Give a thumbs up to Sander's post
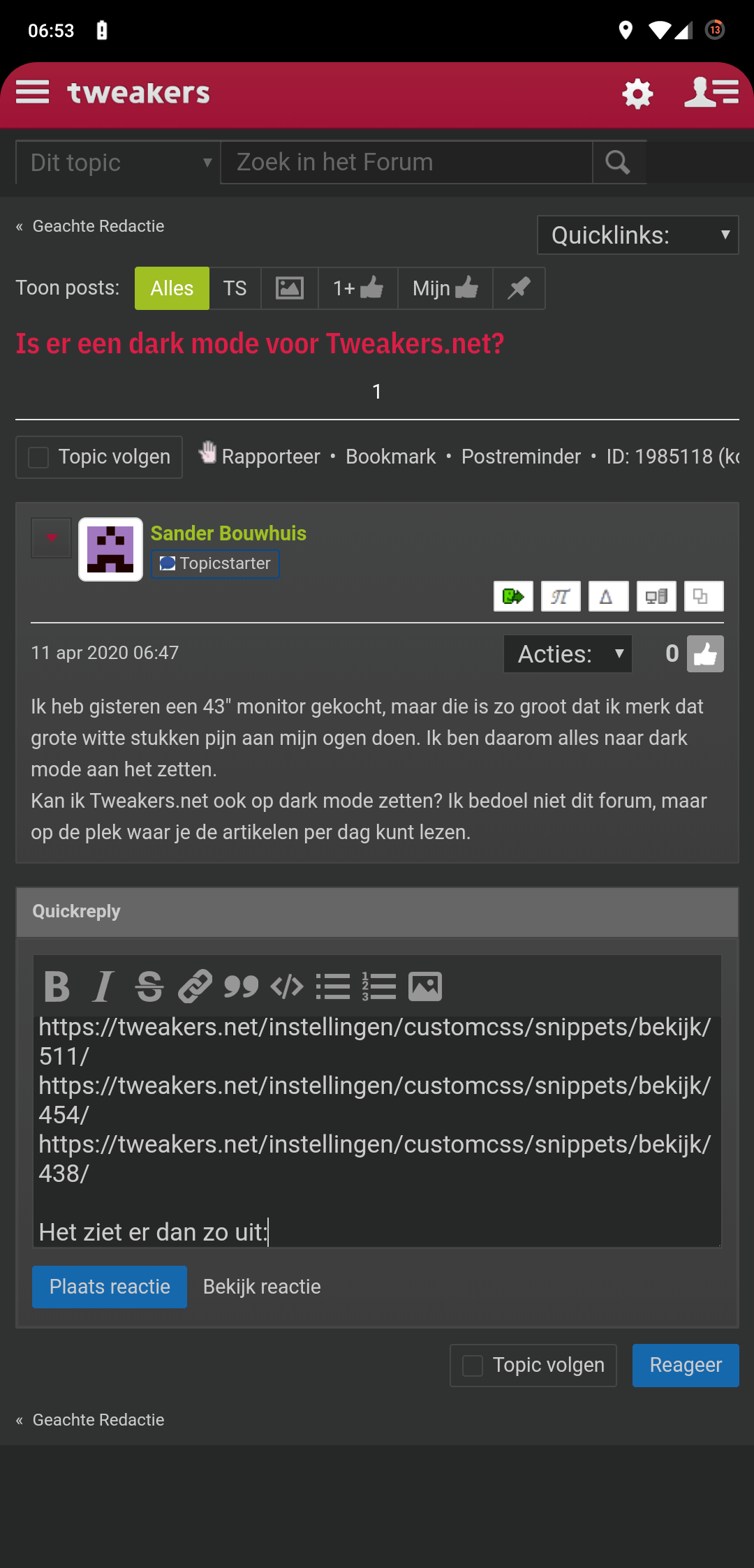The image size is (754, 1568). [x=705, y=654]
